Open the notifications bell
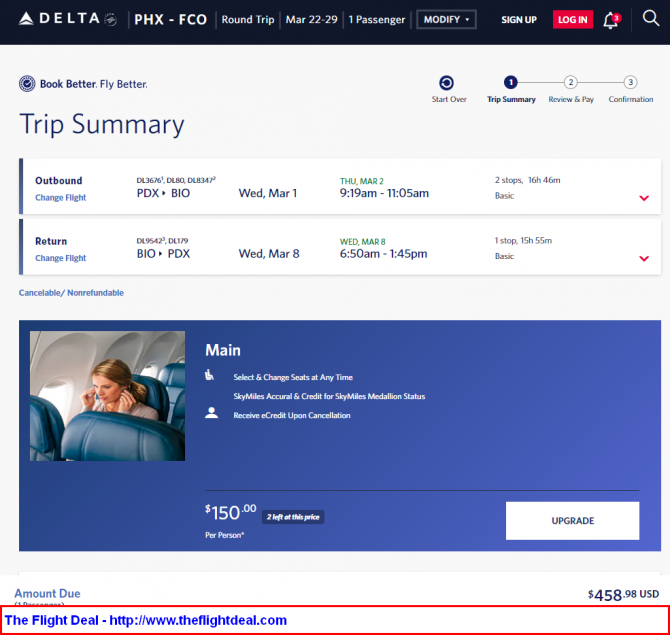670x635 pixels. coord(610,20)
